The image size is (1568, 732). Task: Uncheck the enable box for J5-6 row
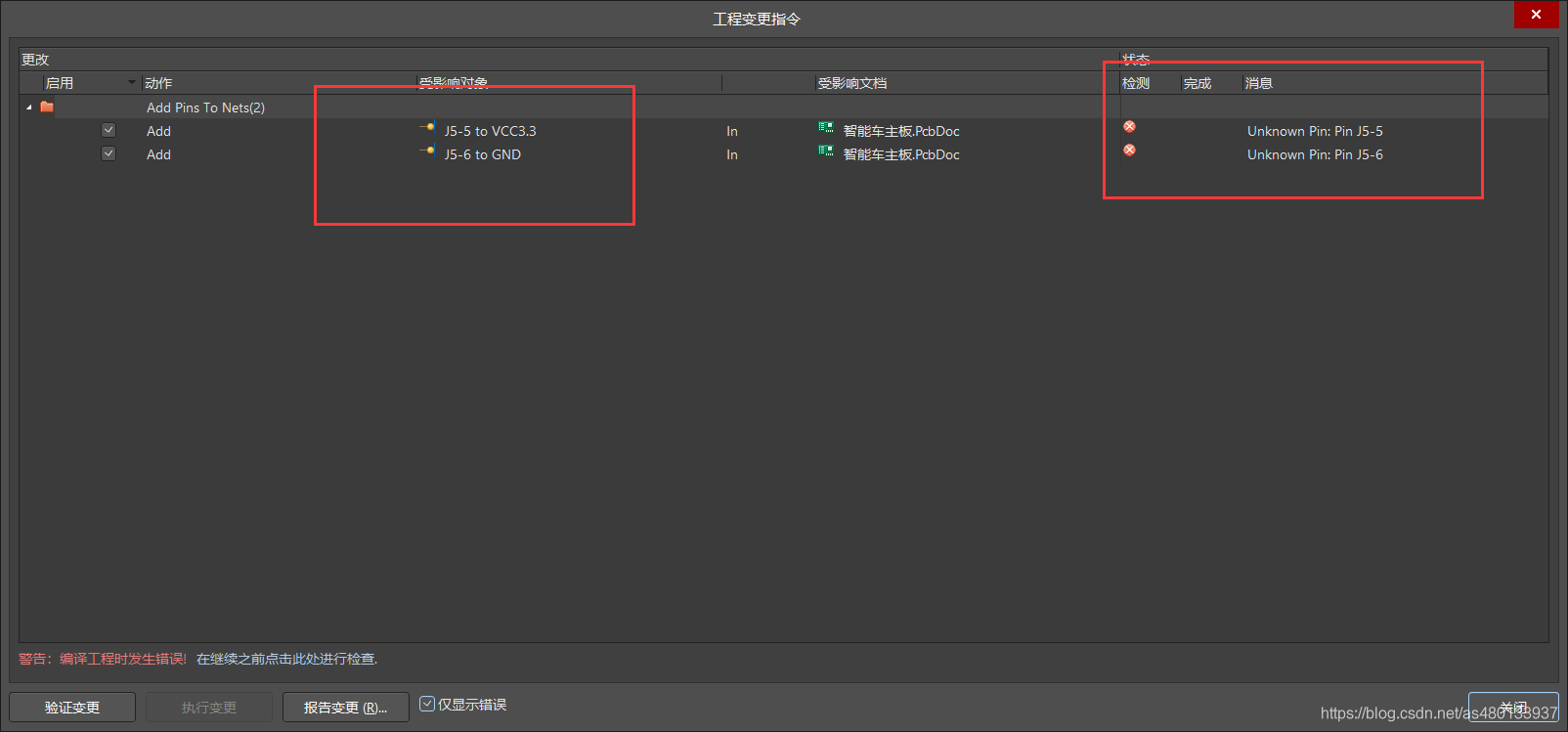(x=109, y=153)
